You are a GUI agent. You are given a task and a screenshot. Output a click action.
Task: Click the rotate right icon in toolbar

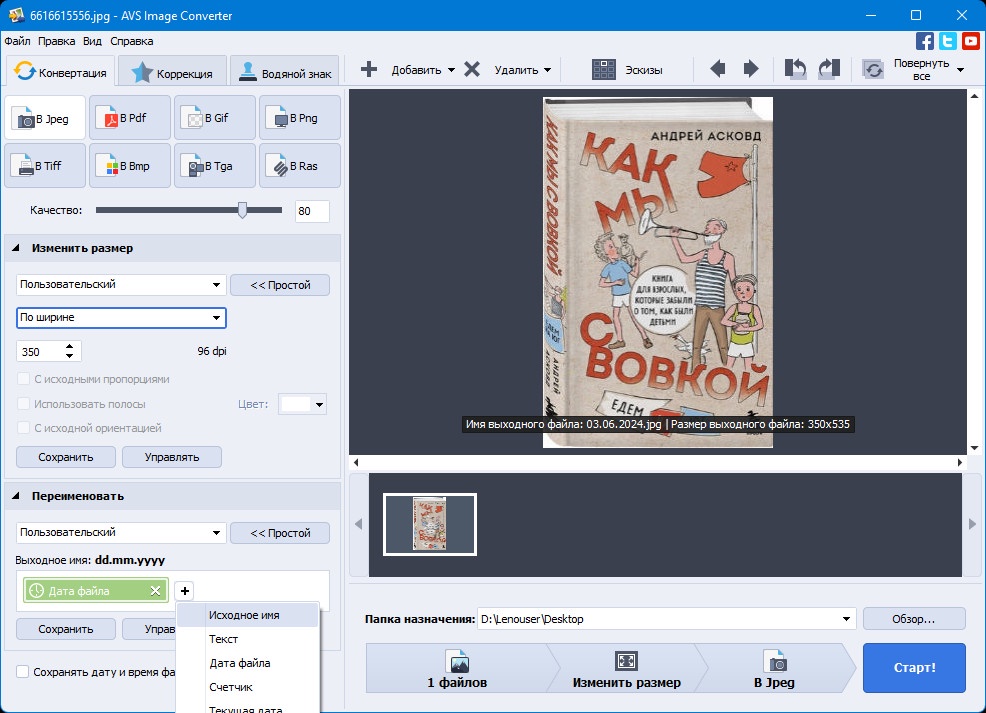point(829,69)
